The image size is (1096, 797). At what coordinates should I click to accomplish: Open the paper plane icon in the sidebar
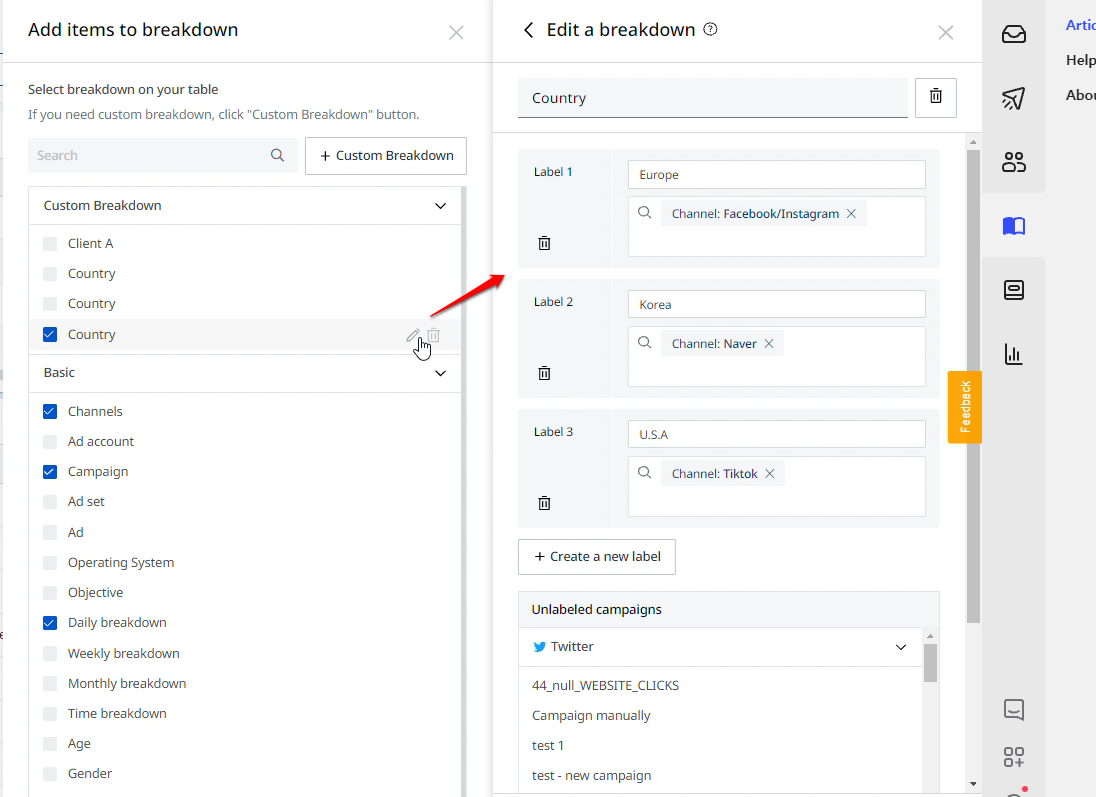(x=1014, y=98)
